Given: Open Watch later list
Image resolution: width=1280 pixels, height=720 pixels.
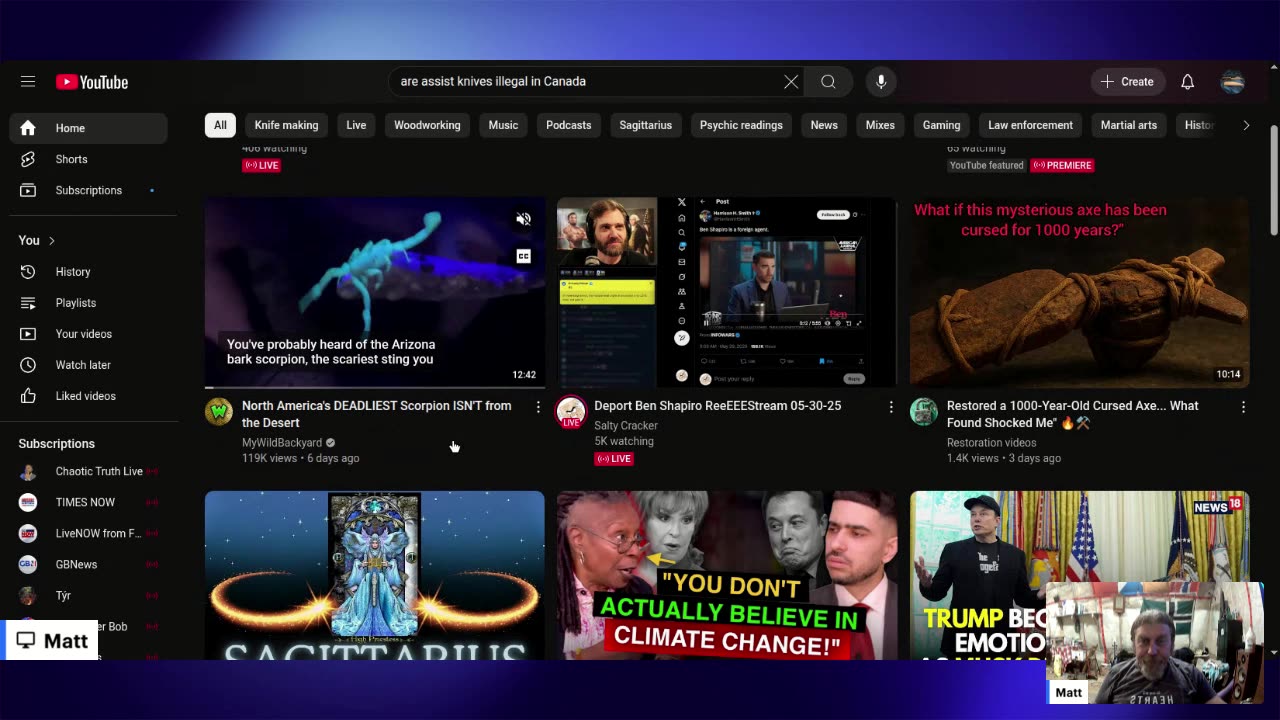Looking at the screenshot, I should tap(89, 365).
